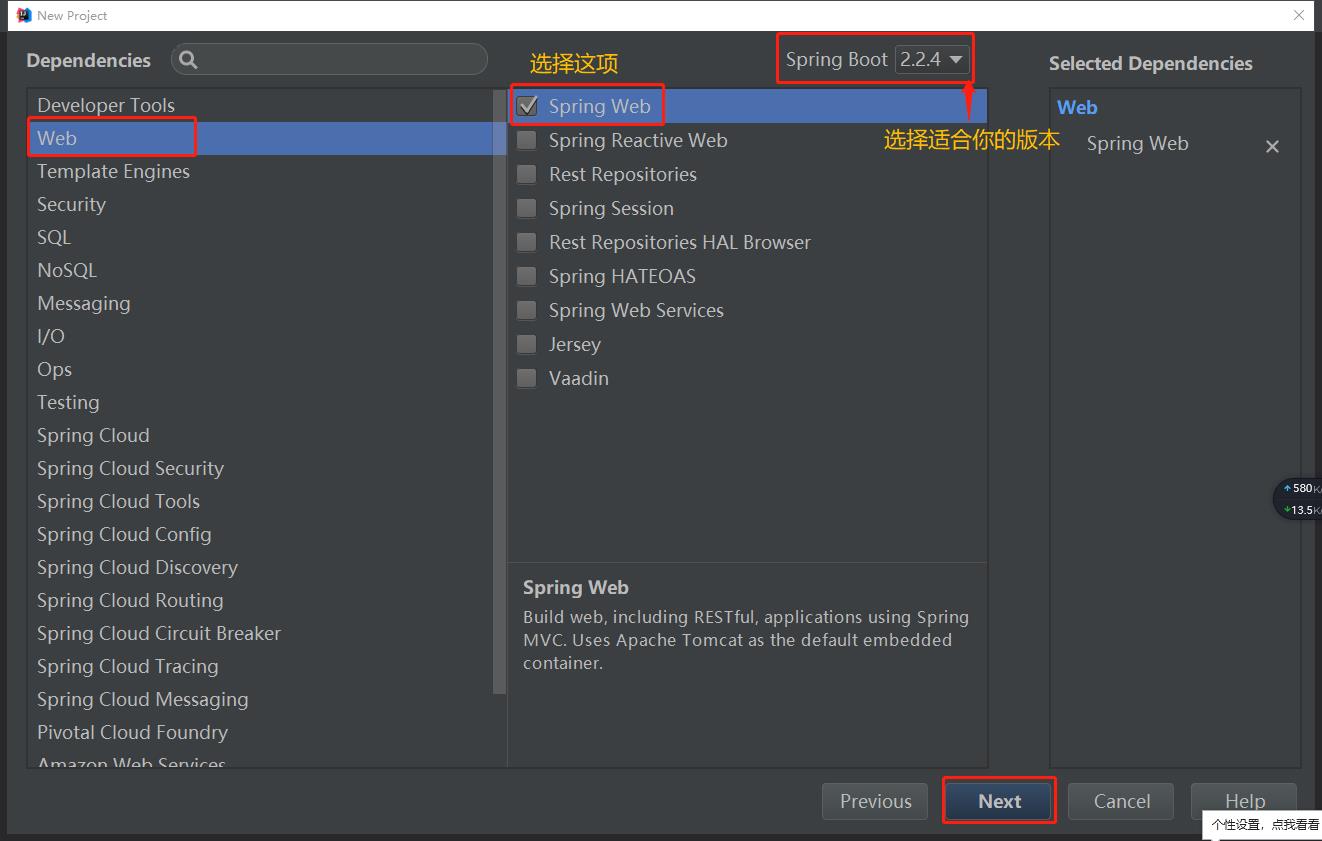Remove Spring Web from Selected Dependencies
Image resolution: width=1322 pixels, height=841 pixels.
[1272, 146]
